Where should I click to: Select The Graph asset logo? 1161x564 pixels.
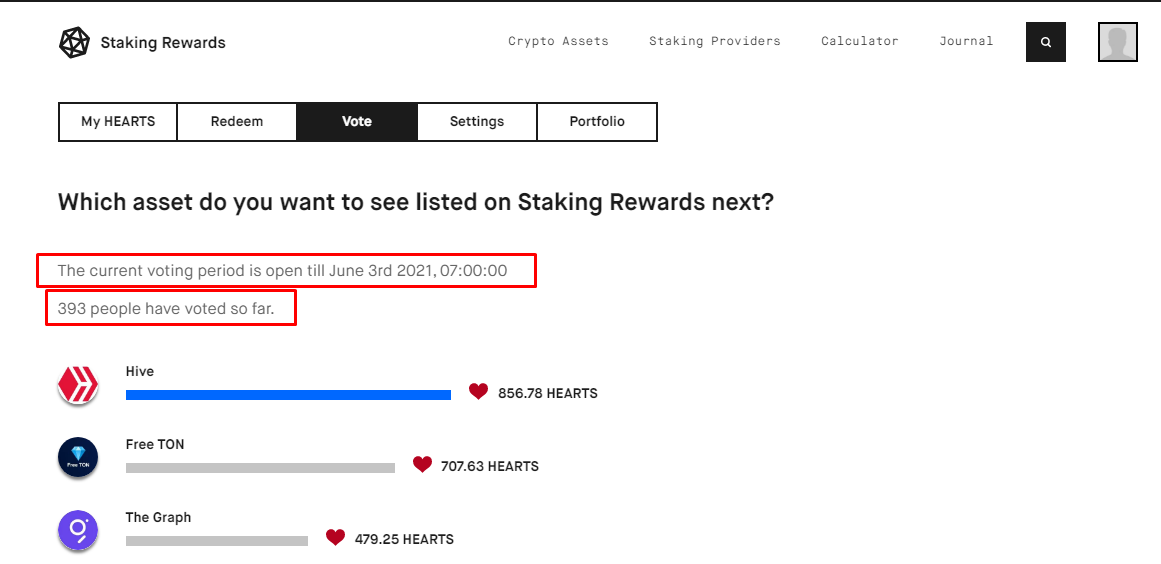coord(78,531)
